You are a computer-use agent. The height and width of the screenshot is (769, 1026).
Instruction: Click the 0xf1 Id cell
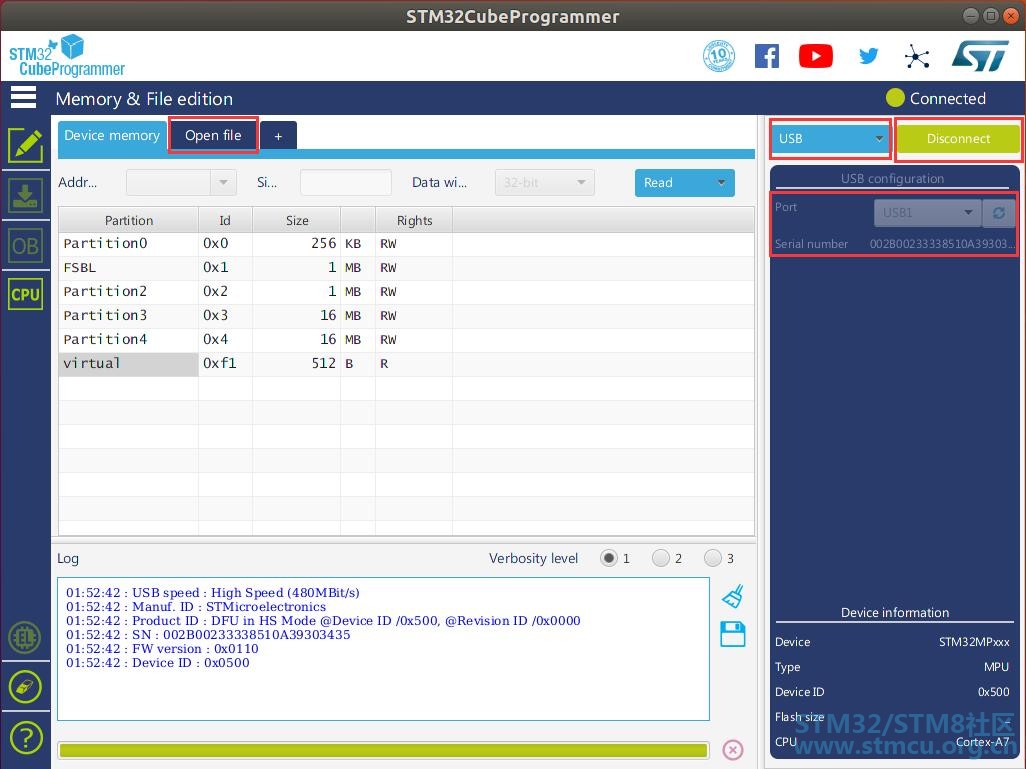point(225,363)
